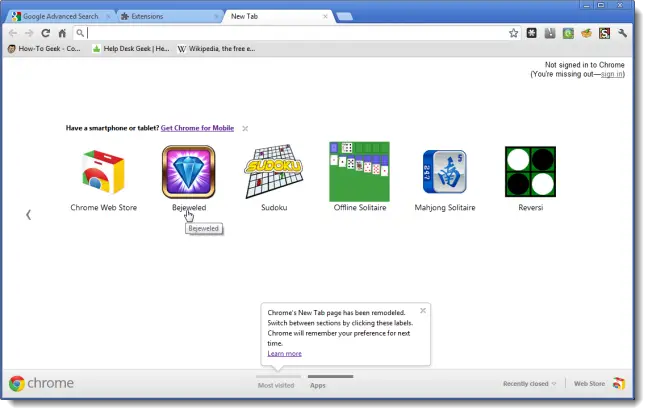The height and width of the screenshot is (415, 650).
Task: Click the orange basket extension icon
Action: [x=586, y=33]
